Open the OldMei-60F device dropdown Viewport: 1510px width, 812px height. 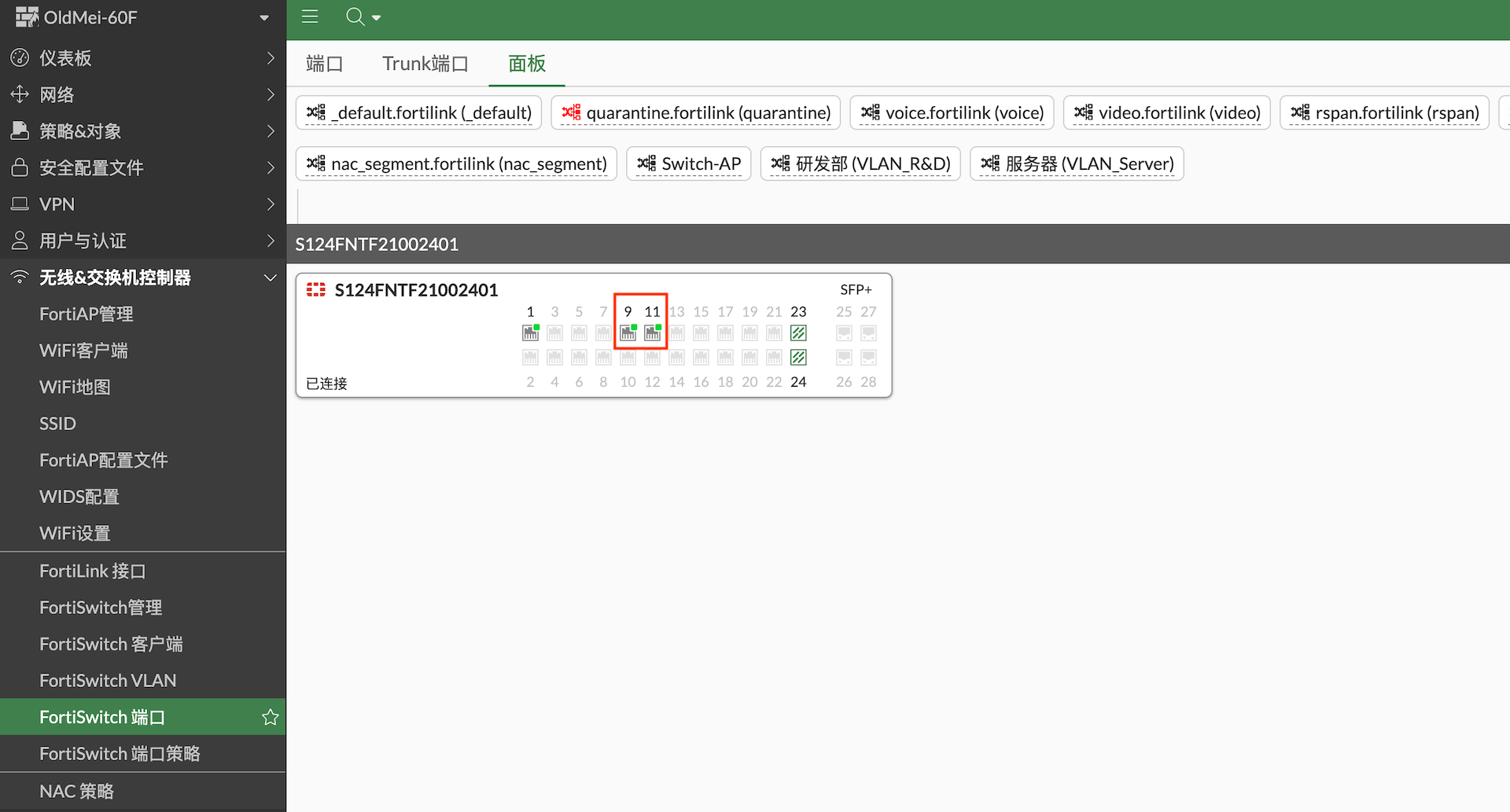[264, 17]
